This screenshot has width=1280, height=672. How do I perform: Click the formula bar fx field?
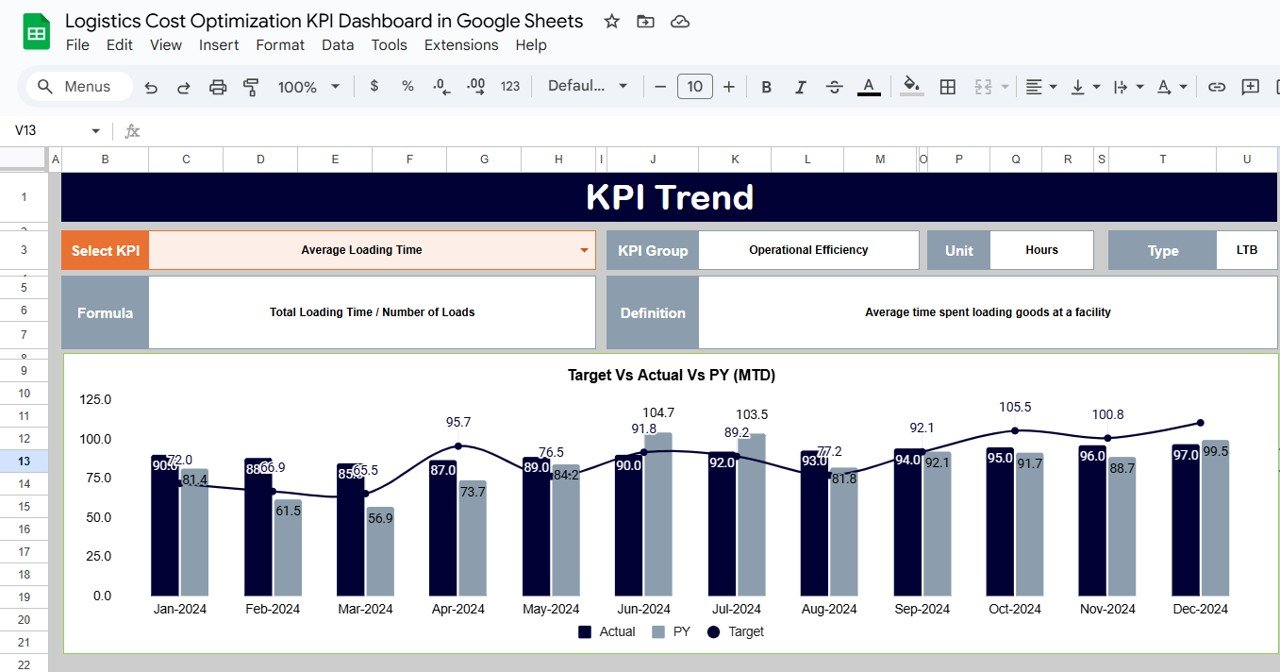(132, 130)
